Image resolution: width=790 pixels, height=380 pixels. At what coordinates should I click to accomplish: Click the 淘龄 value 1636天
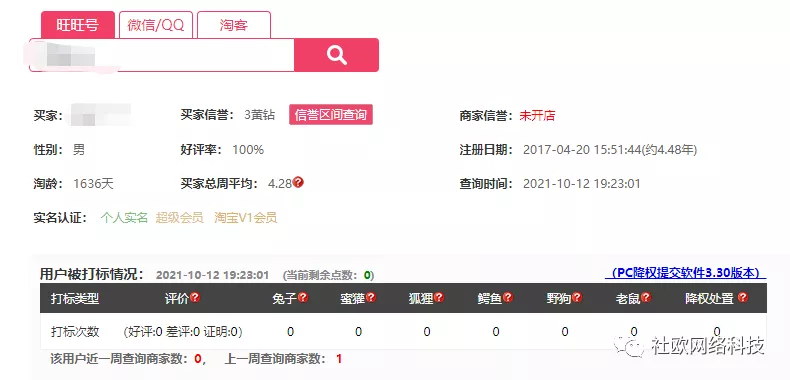(x=93, y=183)
